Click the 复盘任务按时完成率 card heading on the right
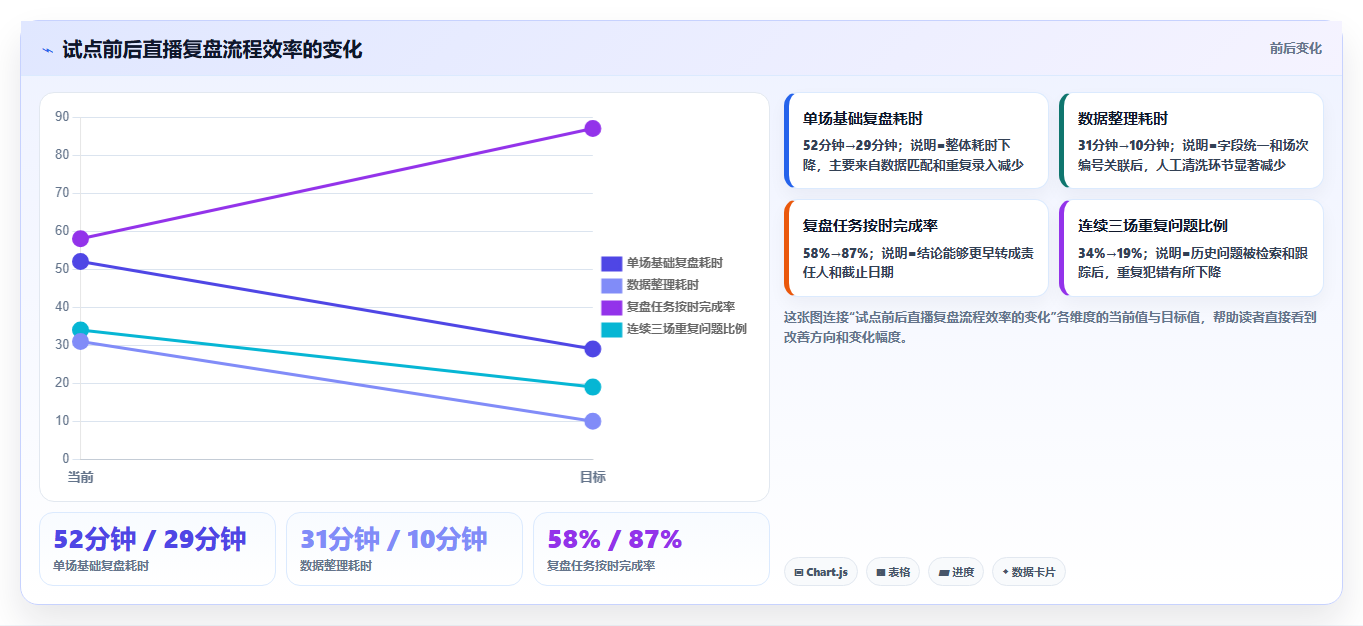 870,225
